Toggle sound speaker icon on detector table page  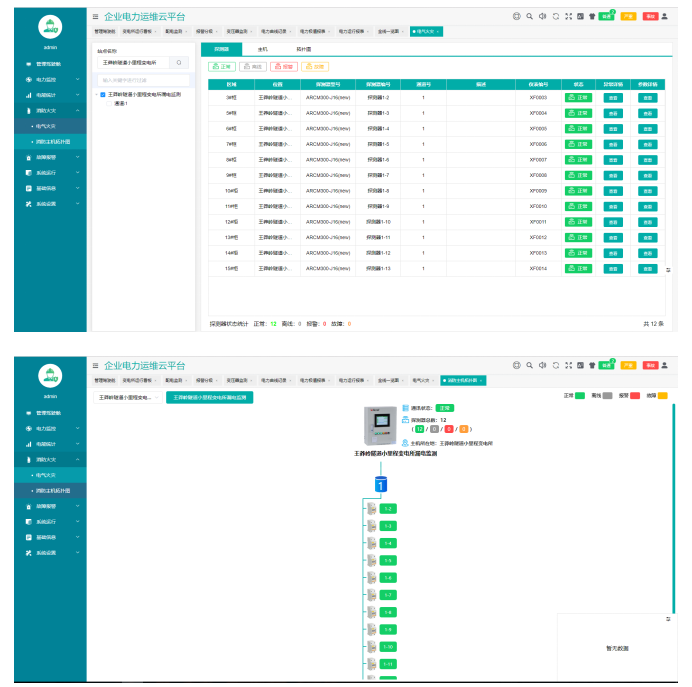tap(542, 16)
